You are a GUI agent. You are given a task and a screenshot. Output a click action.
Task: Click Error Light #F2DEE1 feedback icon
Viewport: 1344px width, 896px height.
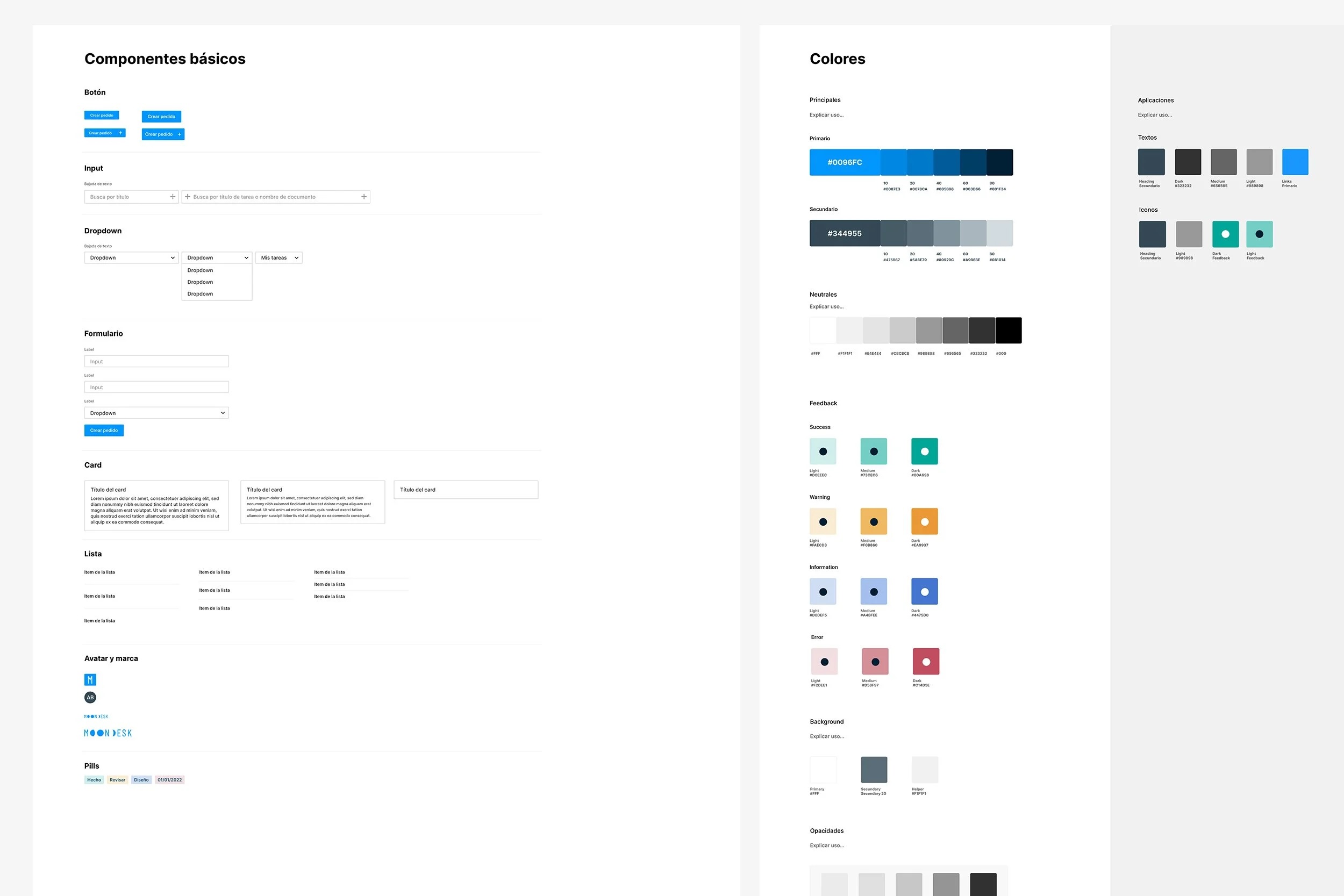tap(825, 662)
